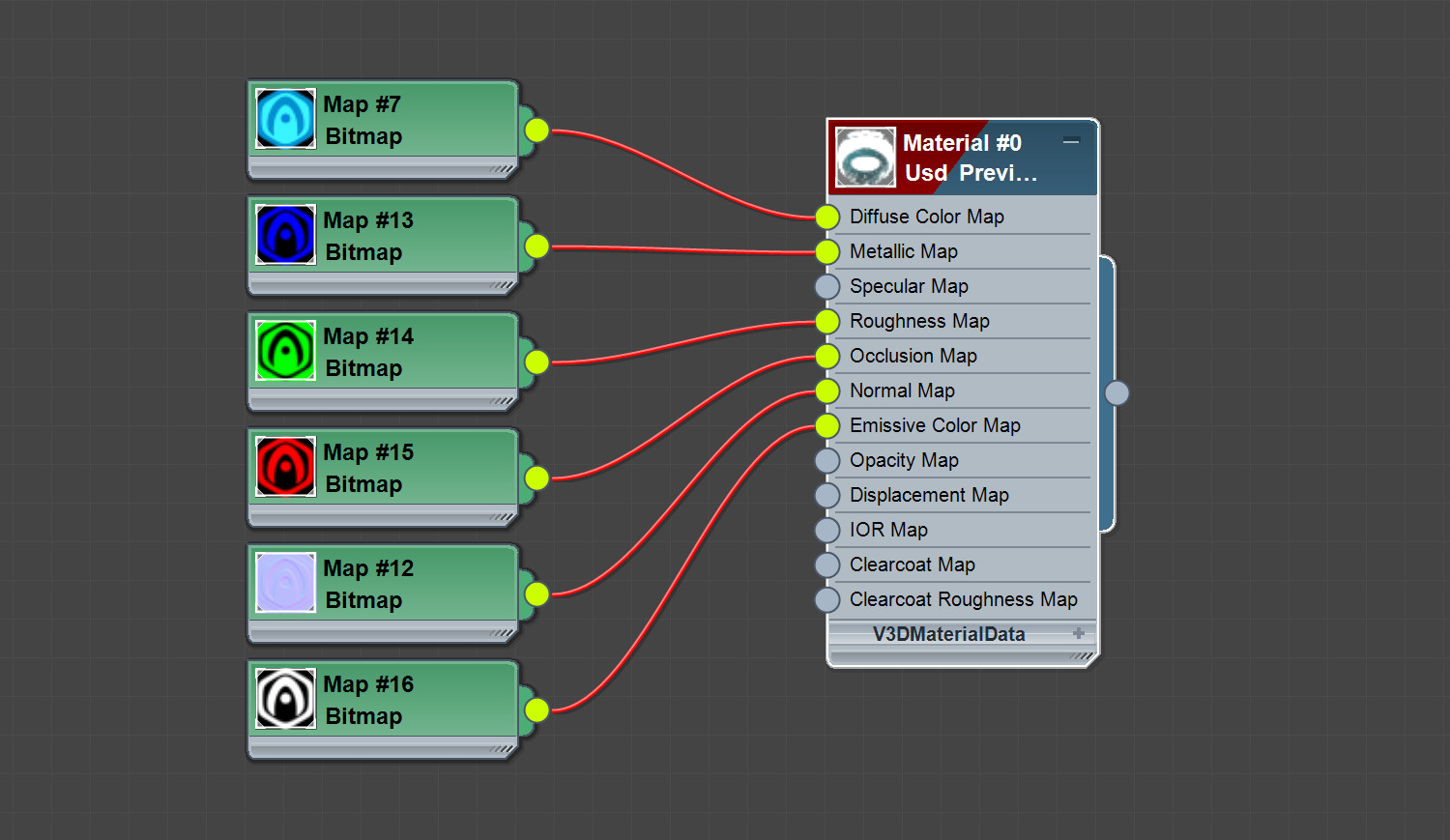Click the output socket of Map #16
The width and height of the screenshot is (1450, 840).
tap(536, 710)
